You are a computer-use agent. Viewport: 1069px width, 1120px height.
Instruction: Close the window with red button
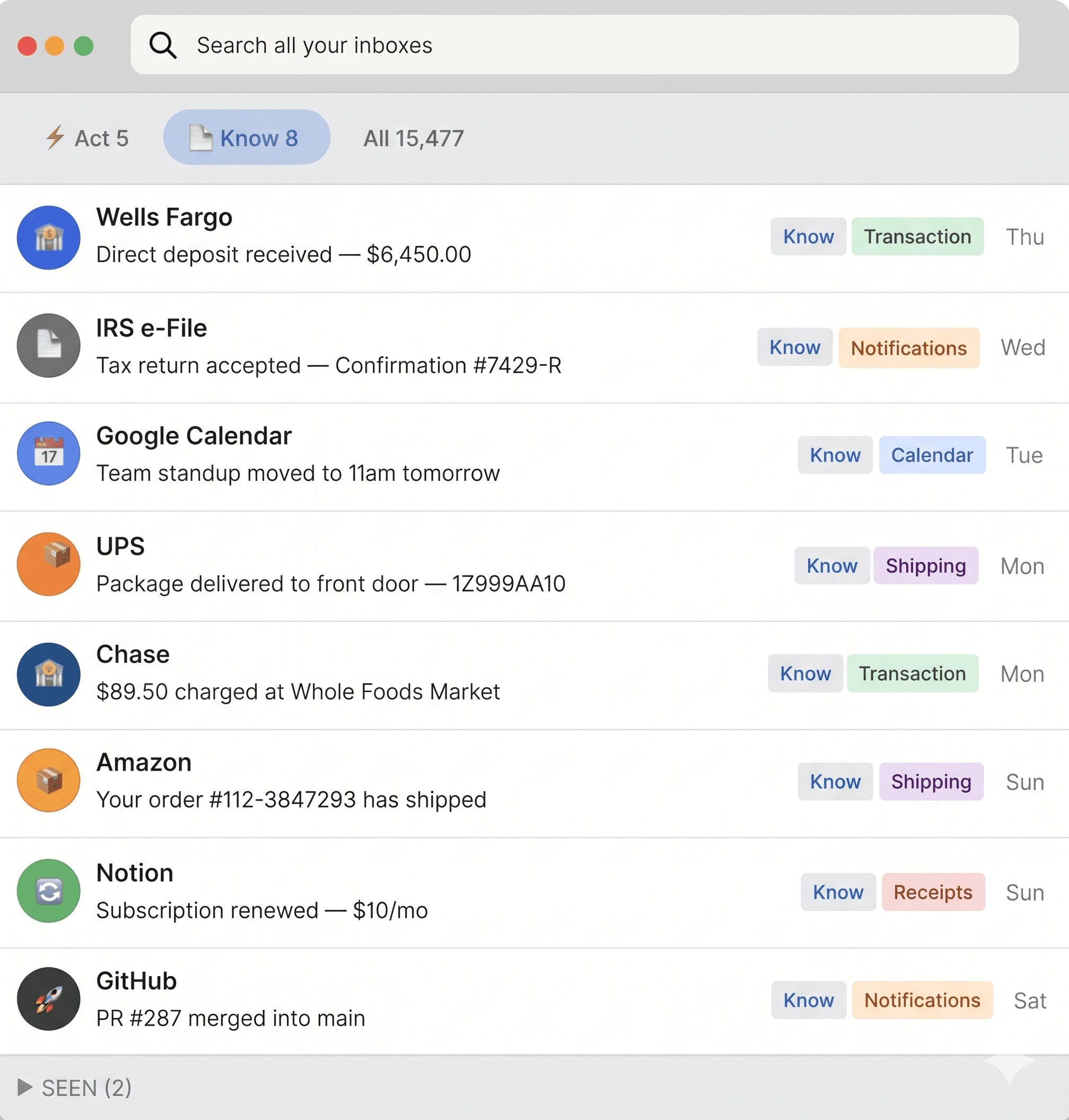pos(28,46)
